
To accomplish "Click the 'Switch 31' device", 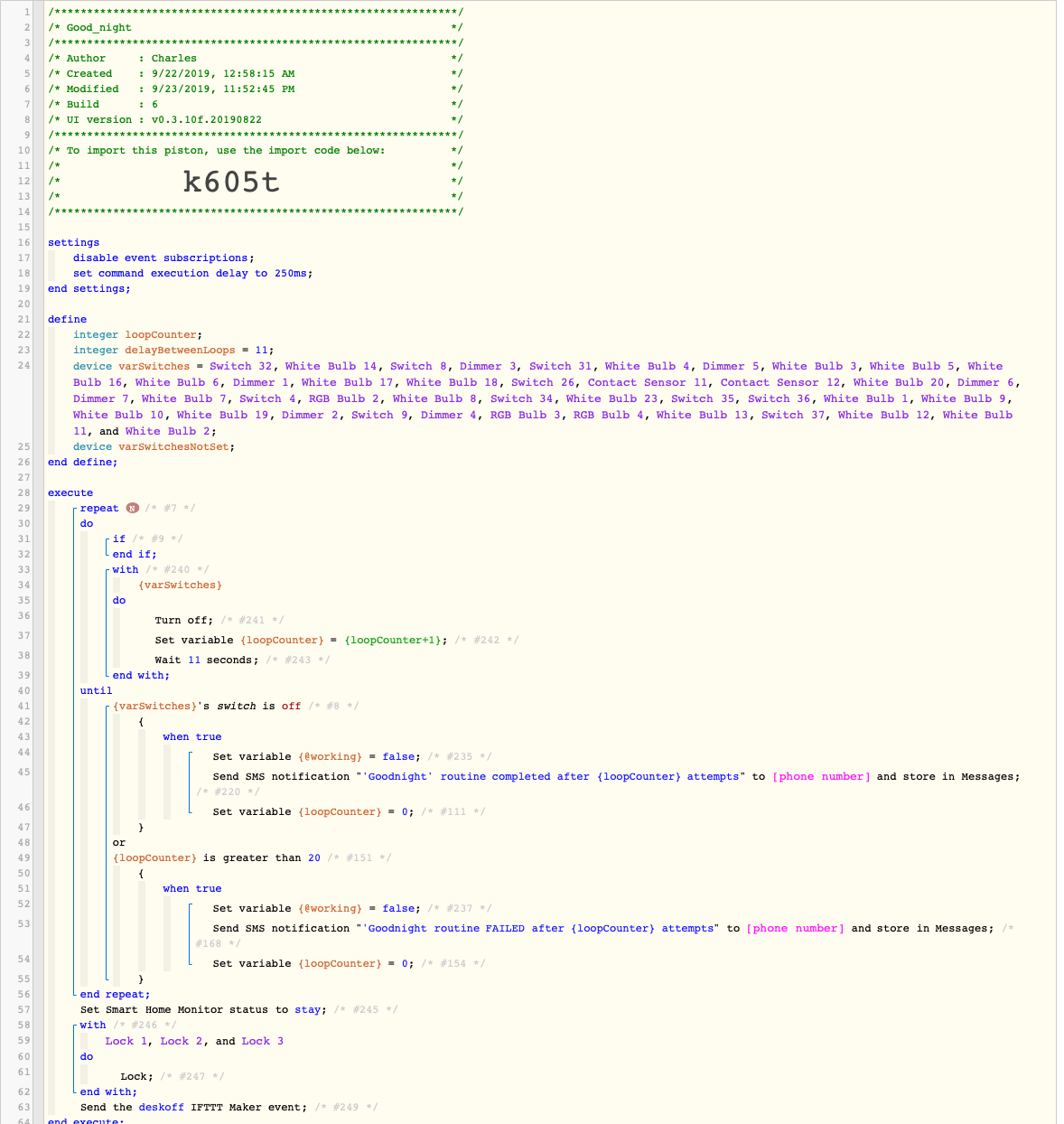I will (561, 366).
